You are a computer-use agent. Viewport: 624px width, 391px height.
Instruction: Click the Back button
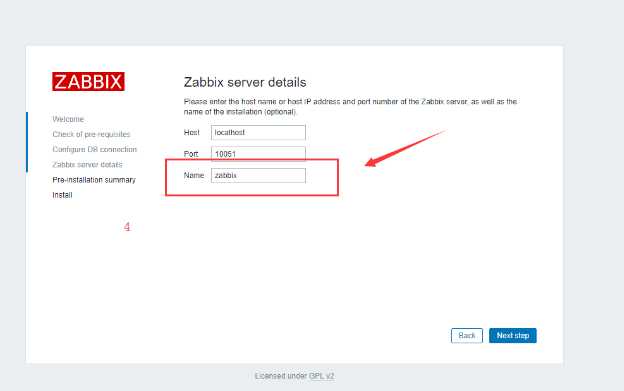click(x=467, y=335)
